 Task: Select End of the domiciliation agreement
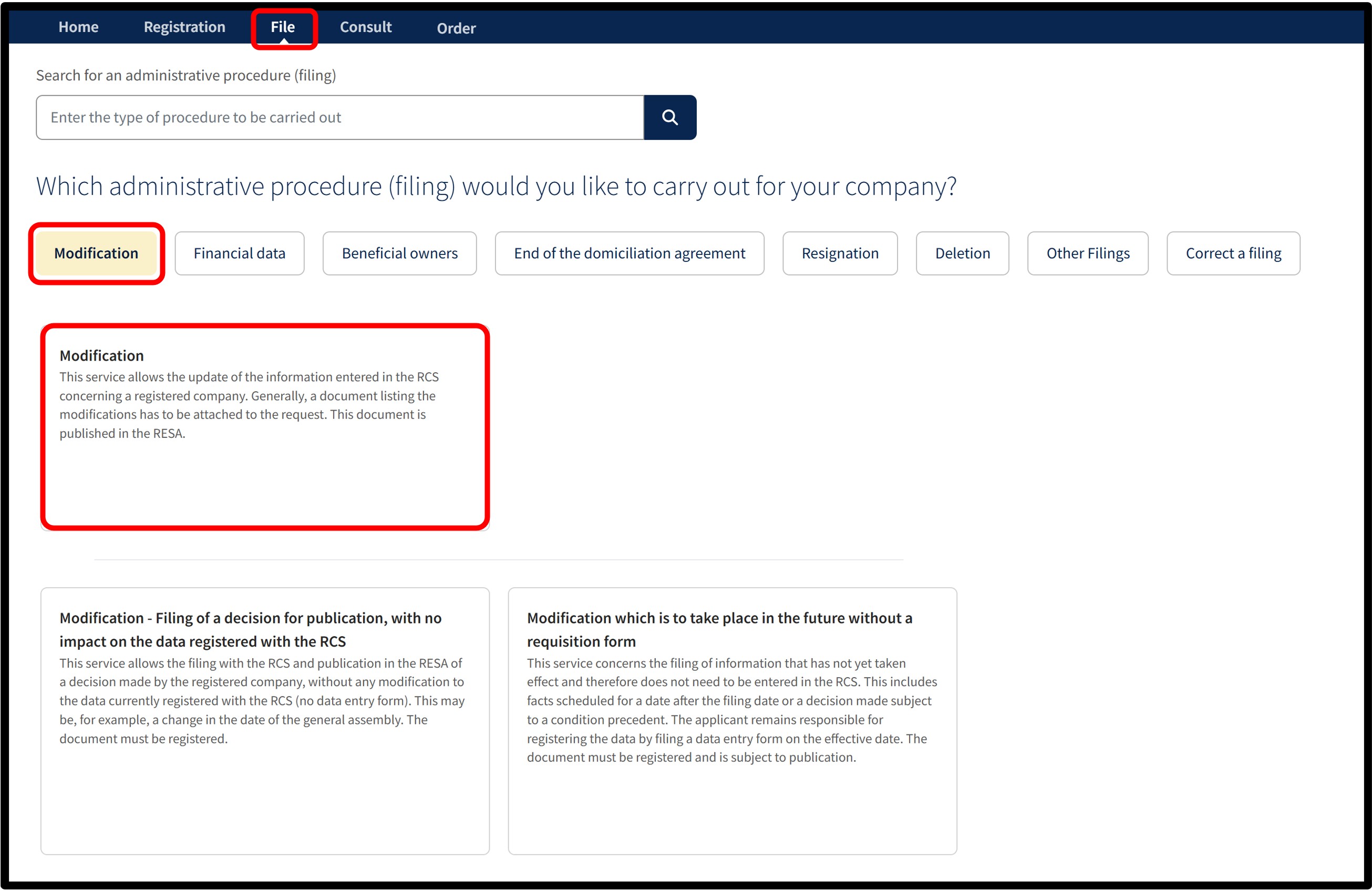click(x=630, y=253)
